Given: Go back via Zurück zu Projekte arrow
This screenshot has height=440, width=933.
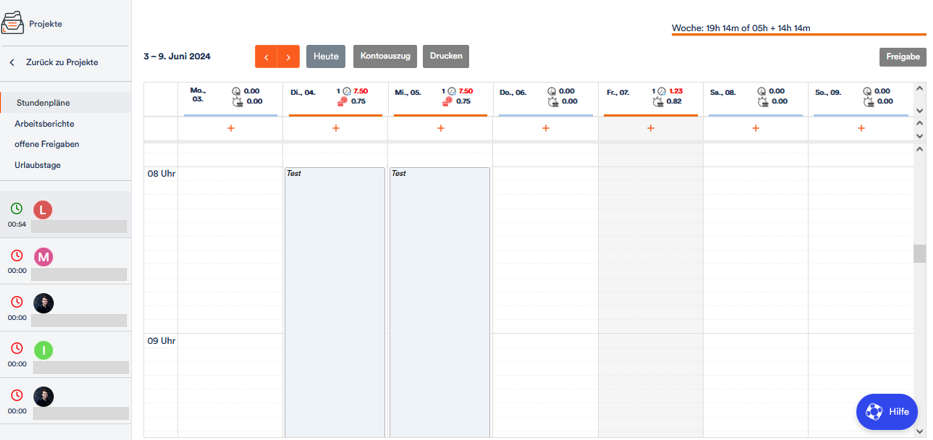Looking at the screenshot, I should [x=12, y=62].
